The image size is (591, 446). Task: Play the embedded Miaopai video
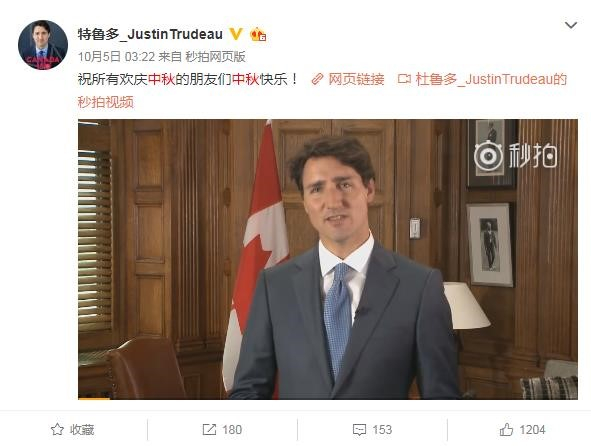coord(328,259)
